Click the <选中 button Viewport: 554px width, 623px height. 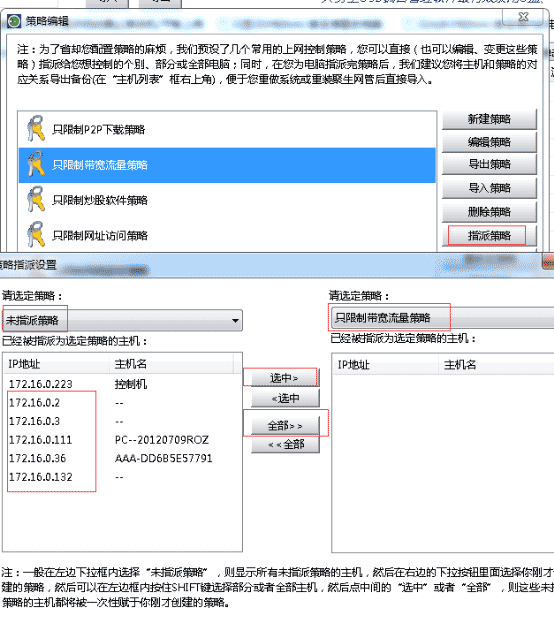coord(285,398)
